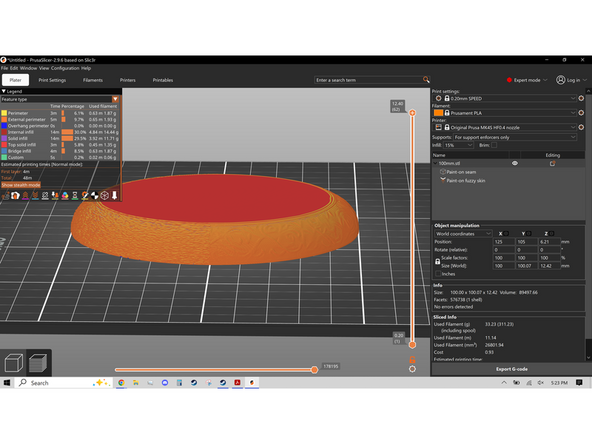
Task: Toggle pause prints hourglass icon
Action: (x=75, y=195)
